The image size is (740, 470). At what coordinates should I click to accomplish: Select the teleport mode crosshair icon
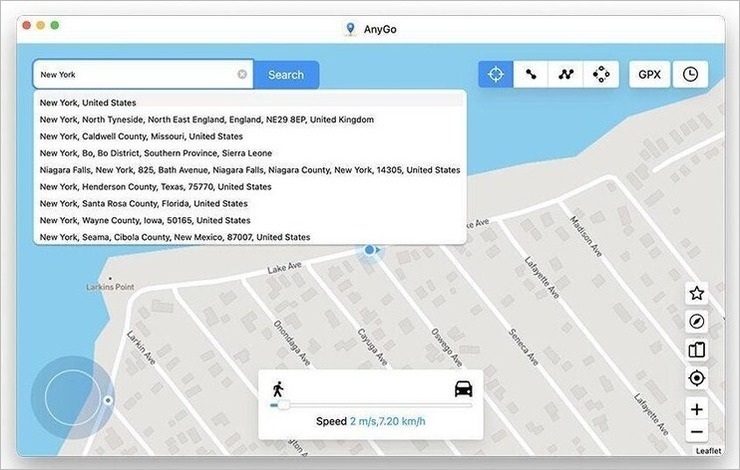[x=496, y=74]
